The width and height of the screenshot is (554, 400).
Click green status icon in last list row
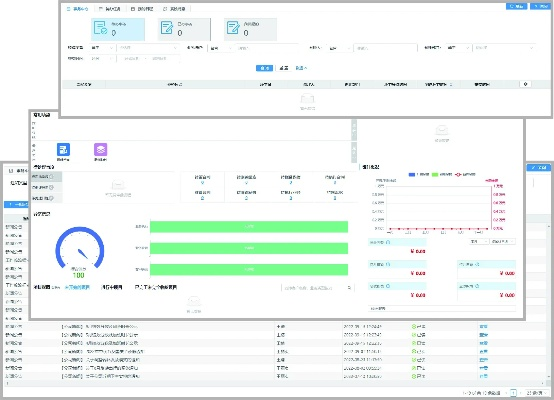click(x=414, y=376)
